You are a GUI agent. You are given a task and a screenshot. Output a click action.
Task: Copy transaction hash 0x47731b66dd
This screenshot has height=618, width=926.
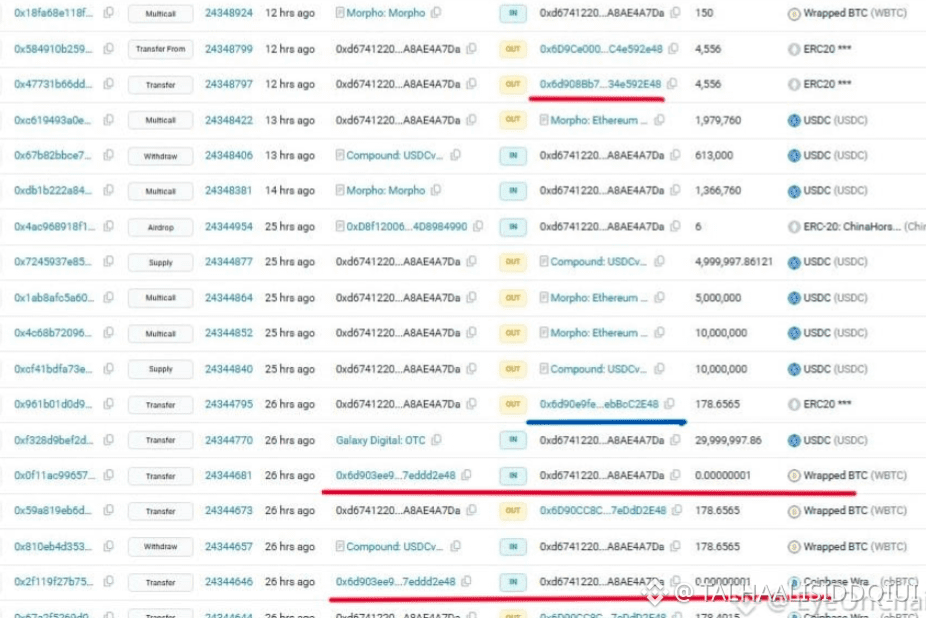(x=109, y=84)
